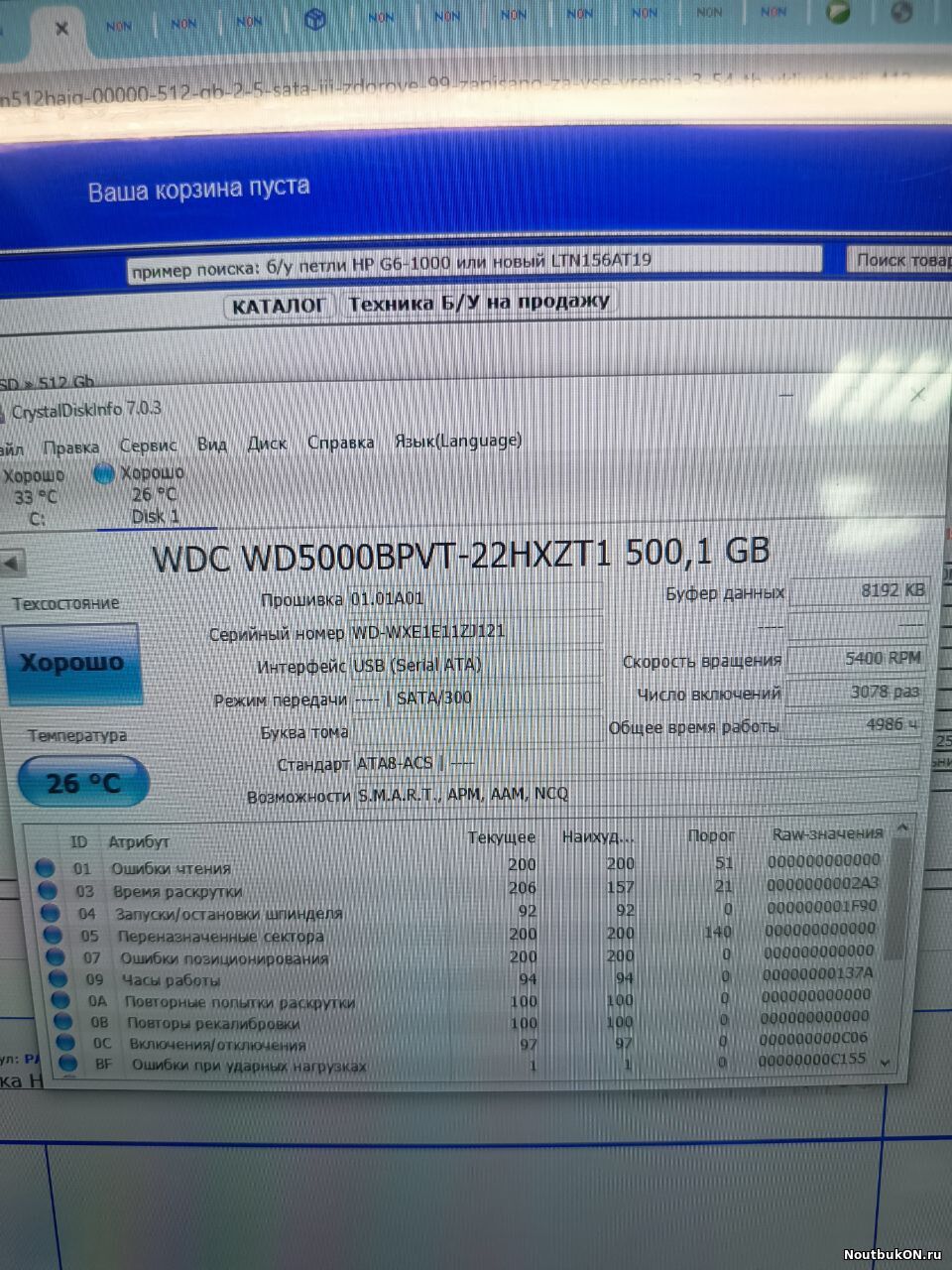Viewport: 952px width, 1270px height.
Task: Click the raw value 00000000137A
Action: coord(818,973)
